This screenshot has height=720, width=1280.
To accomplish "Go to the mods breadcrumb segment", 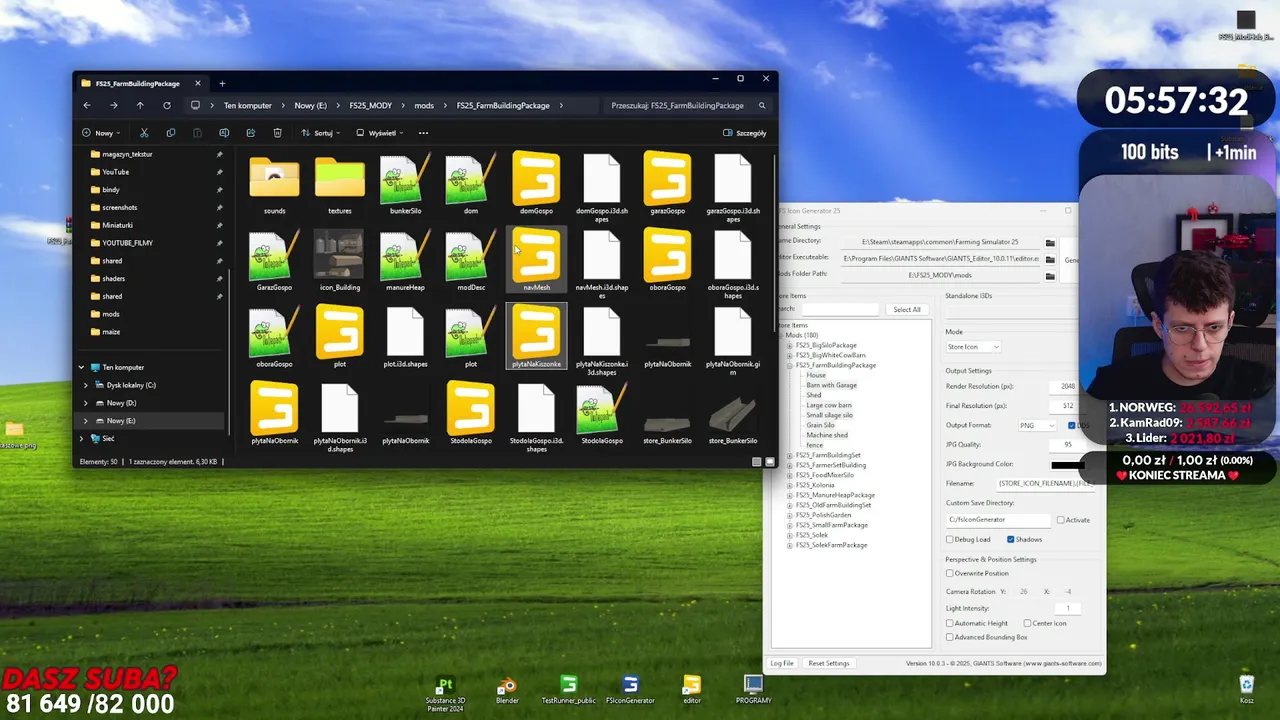I will [424, 105].
